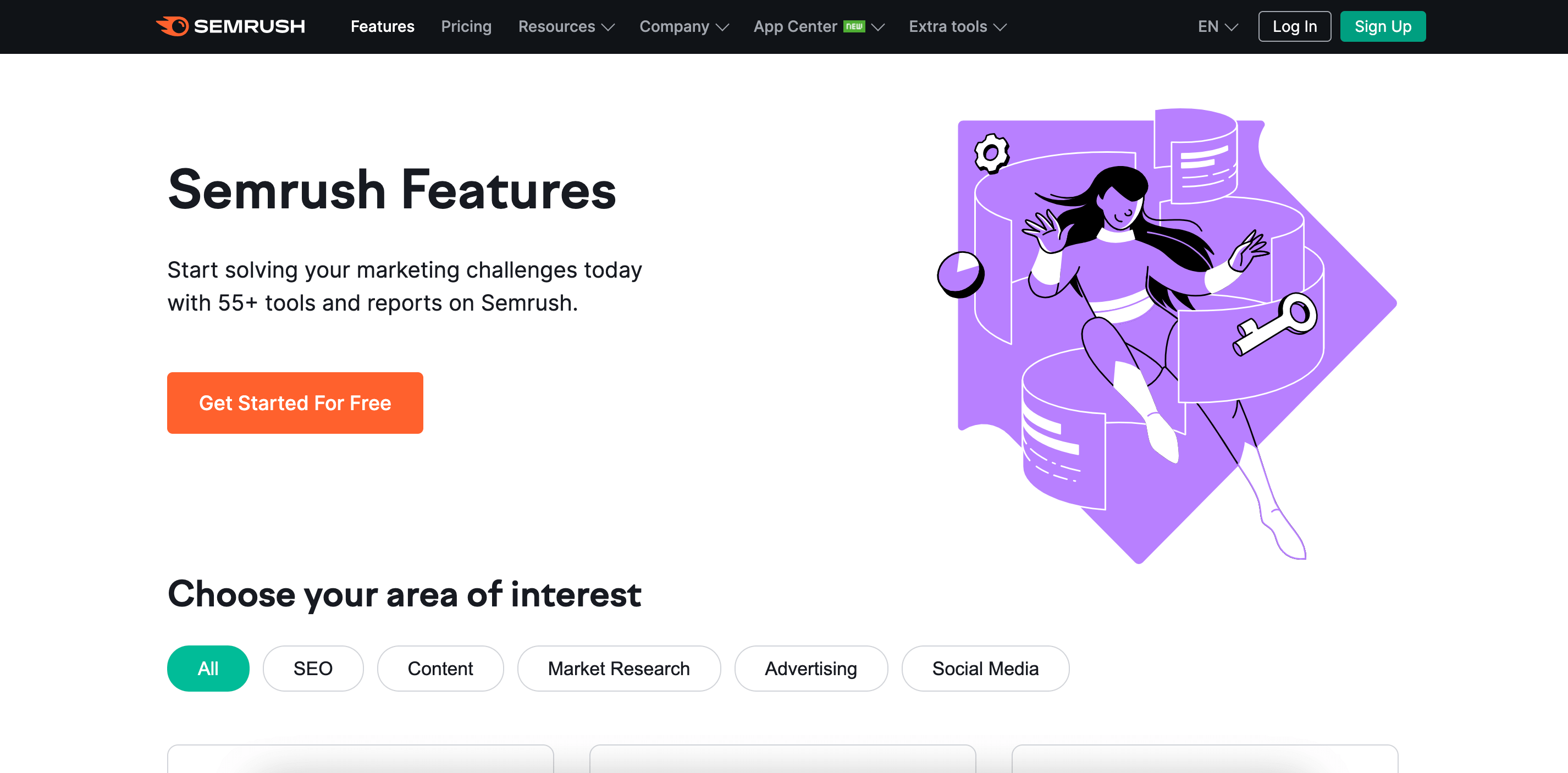Expand the Resources dropdown menu

565,27
